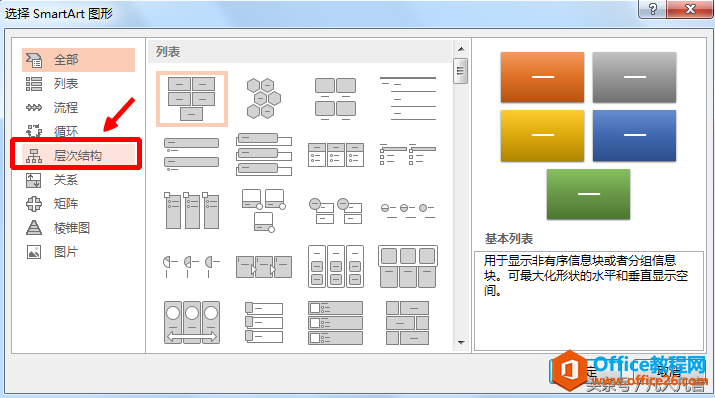The width and height of the screenshot is (715, 398).
Task: Pick the Continuous Picture List layout with double arrow
Action: tap(192, 322)
